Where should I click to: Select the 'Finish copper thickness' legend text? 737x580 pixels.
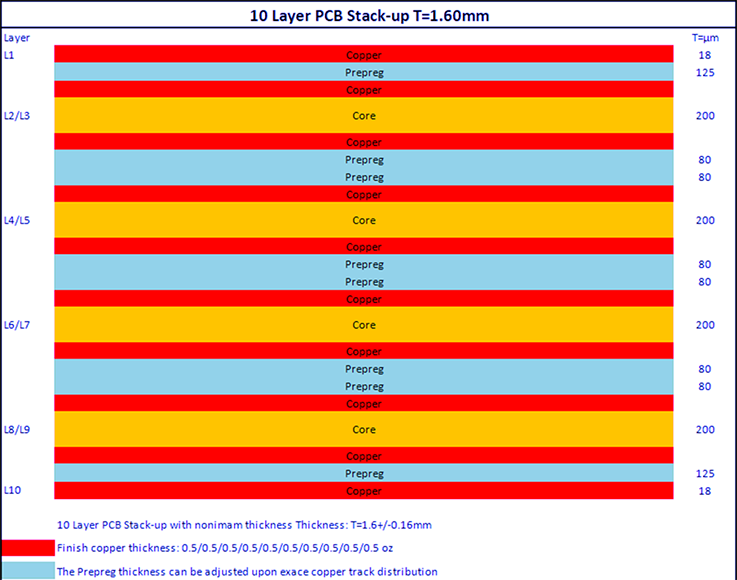click(225, 548)
